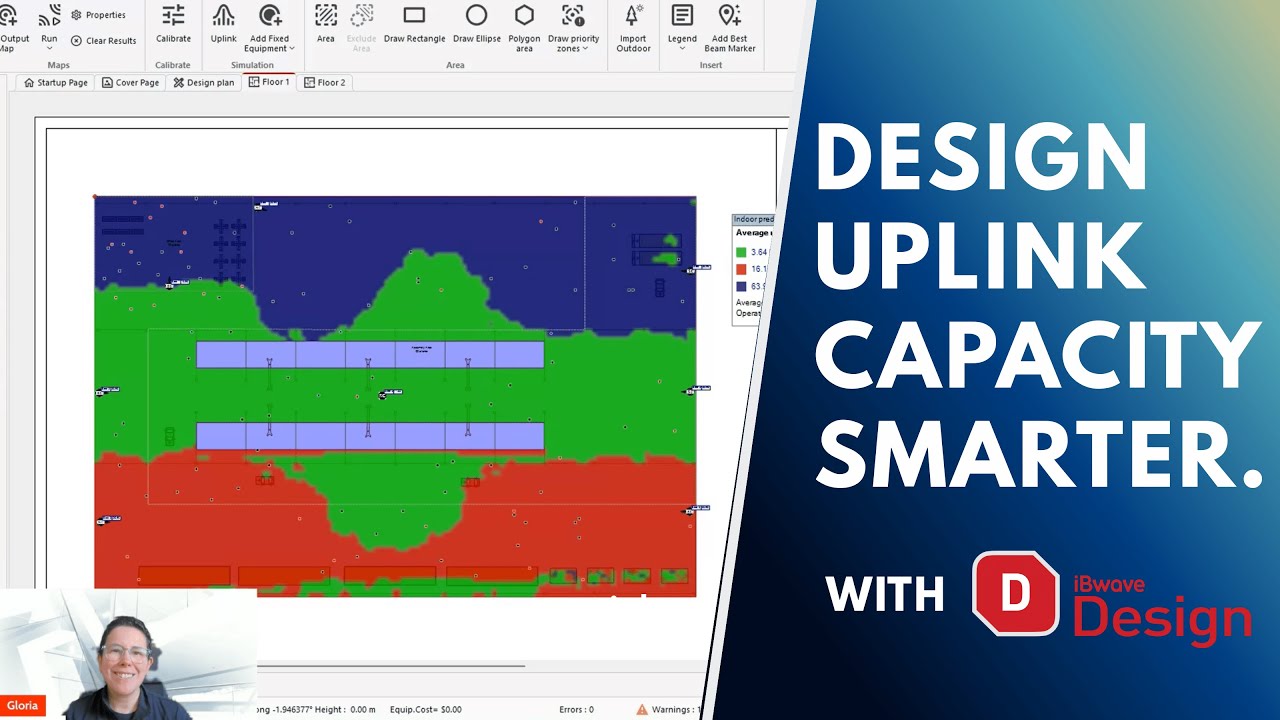
Task: Click the 'Errors : 0' status text
Action: (x=576, y=710)
